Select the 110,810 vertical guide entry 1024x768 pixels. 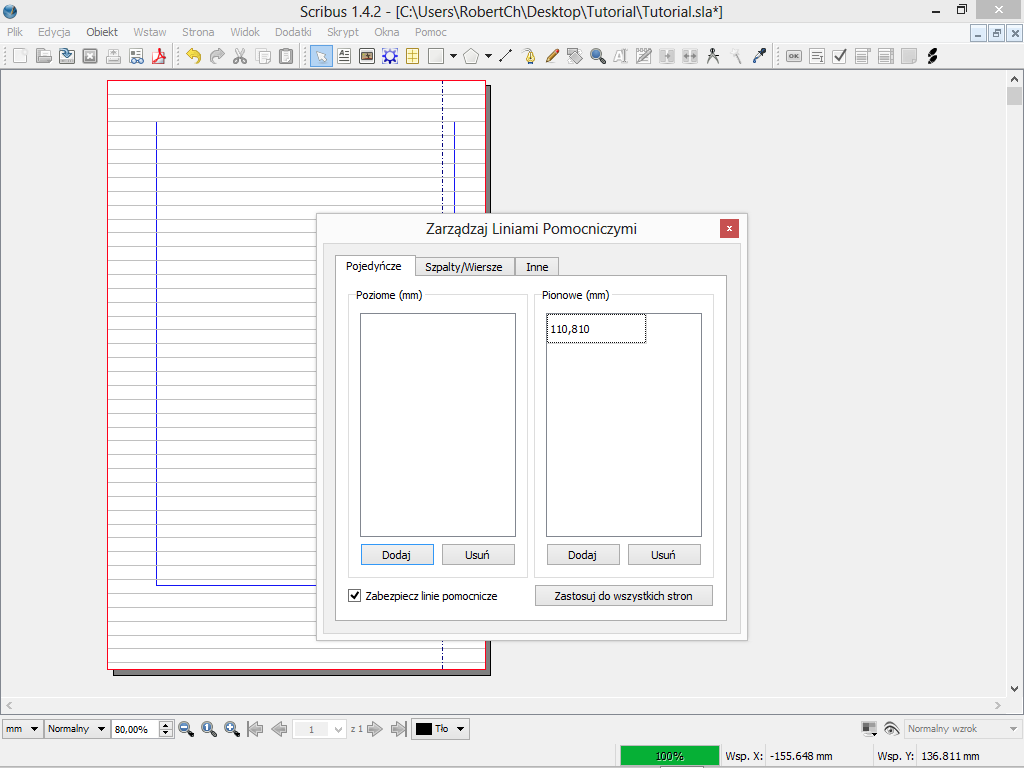click(596, 329)
